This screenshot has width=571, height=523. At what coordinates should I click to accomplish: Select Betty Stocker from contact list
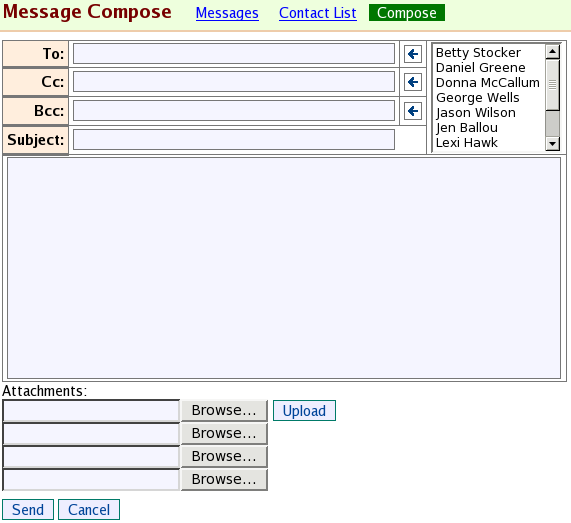click(x=478, y=52)
